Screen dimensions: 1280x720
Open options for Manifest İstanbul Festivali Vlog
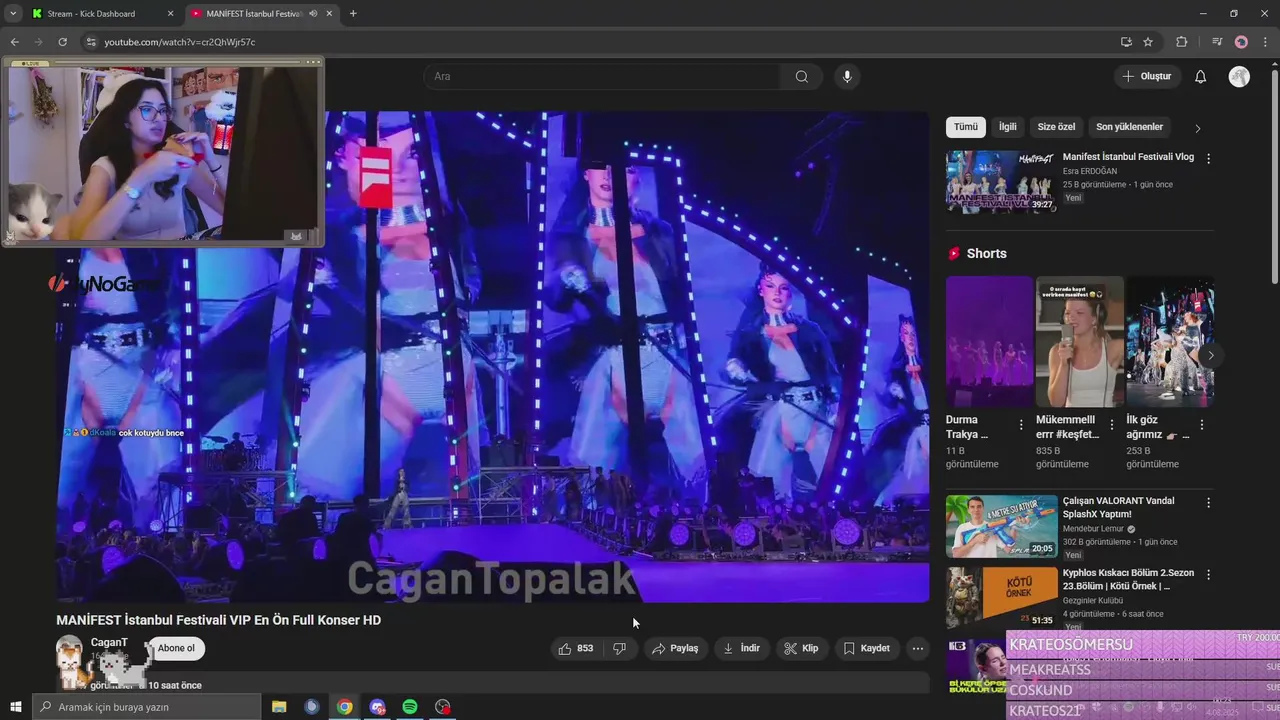[x=1208, y=159]
